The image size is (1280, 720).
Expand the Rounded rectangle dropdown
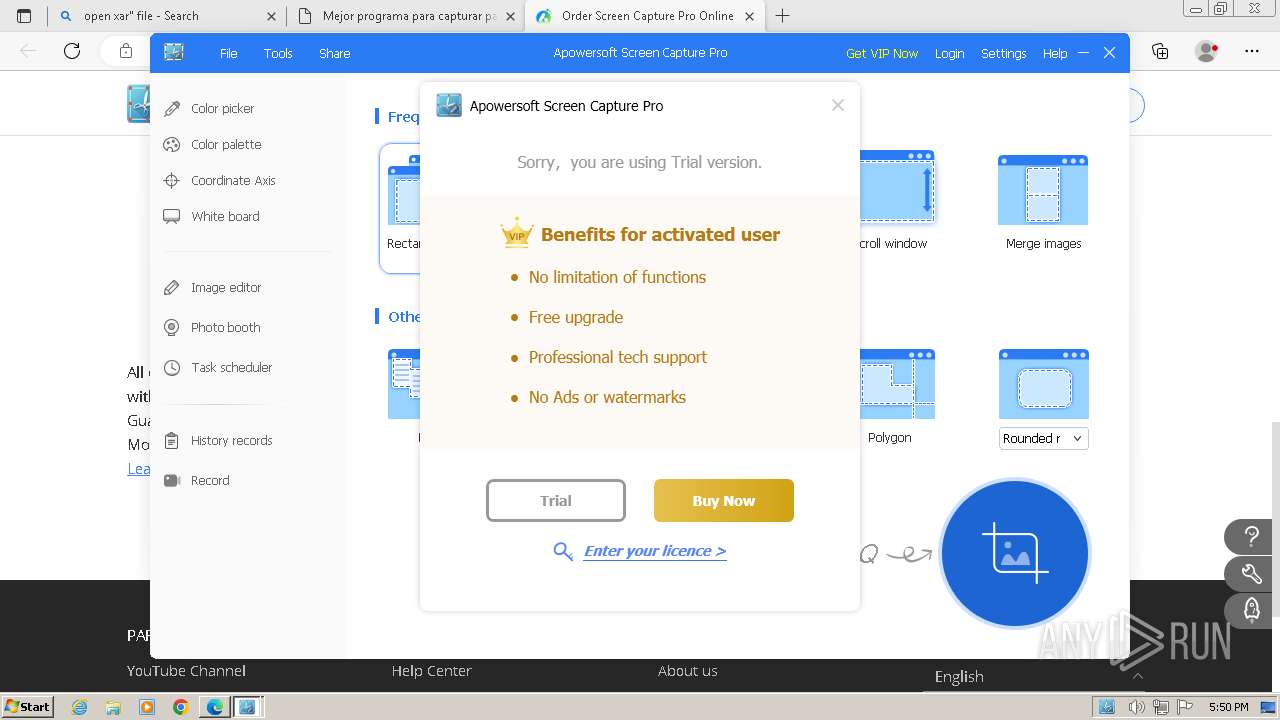click(1077, 438)
